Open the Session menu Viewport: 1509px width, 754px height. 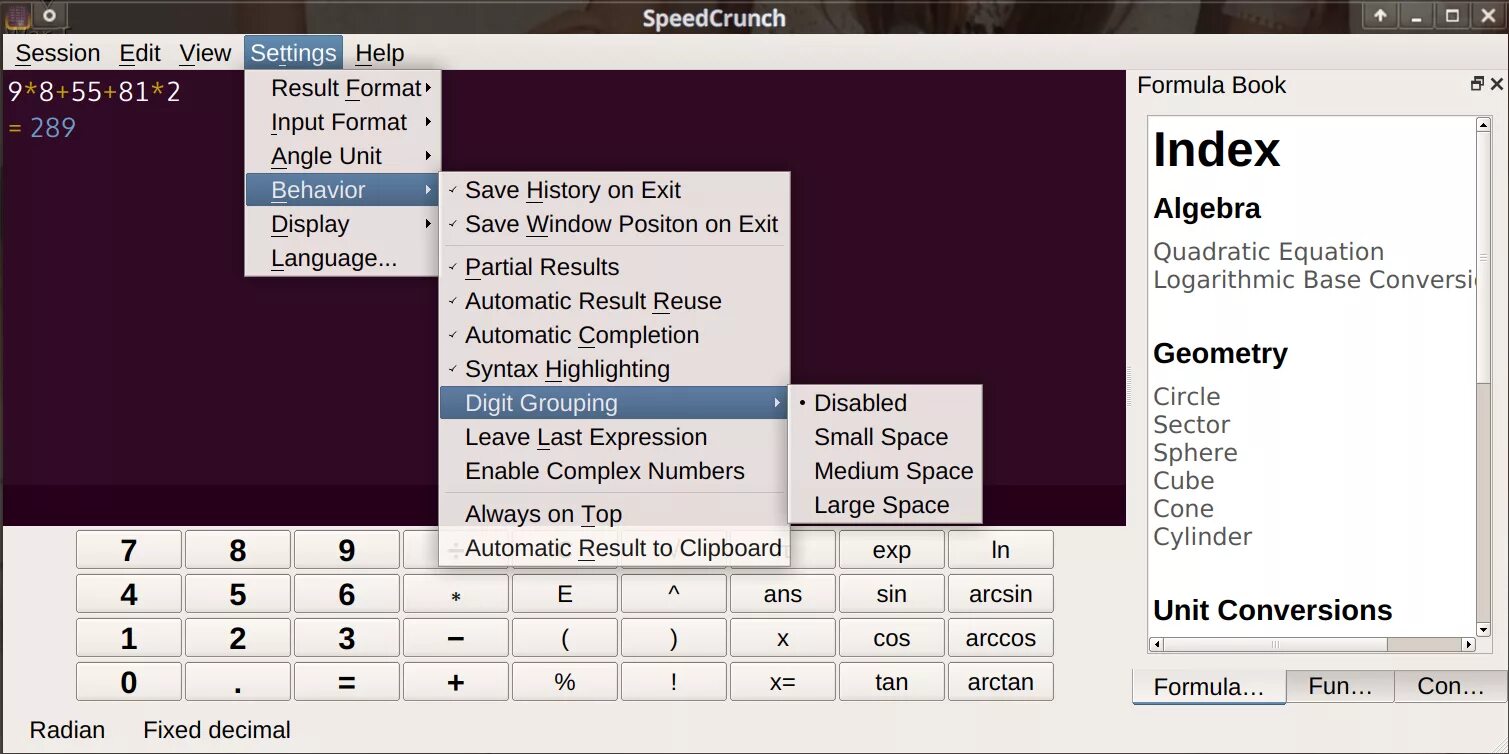[58, 53]
